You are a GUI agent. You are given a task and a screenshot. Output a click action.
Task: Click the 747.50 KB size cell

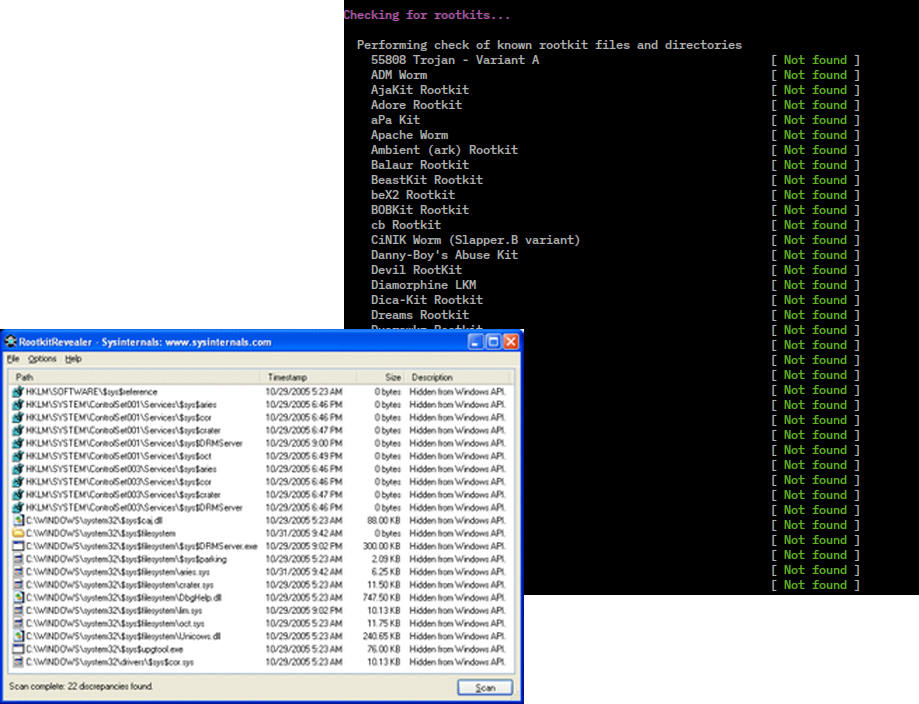coord(382,598)
